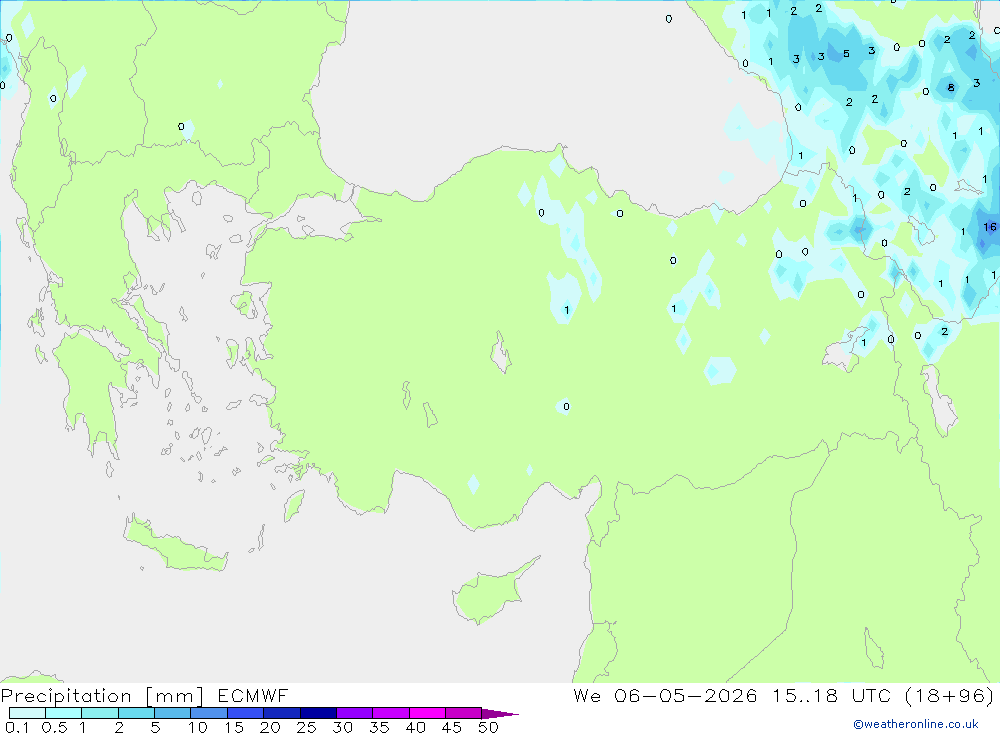Click the legend scale label '50'
This screenshot has width=1000, height=733.
coord(488,727)
